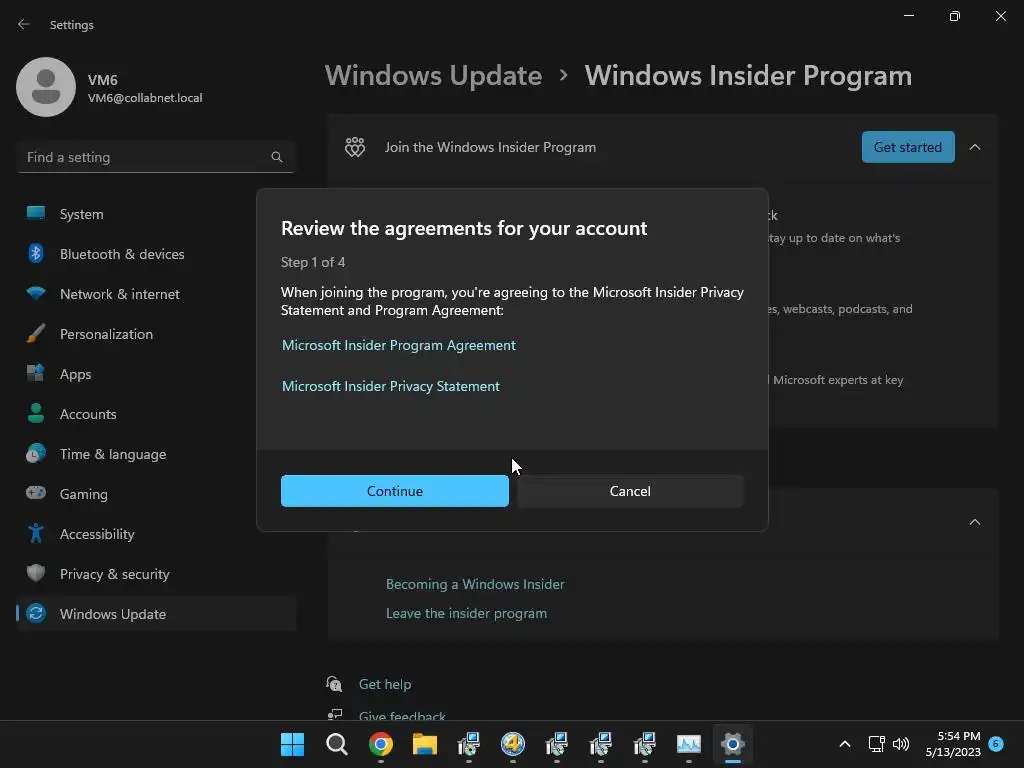Viewport: 1024px width, 768px height.
Task: Click the Bluetooth icon in sidebar
Action: (x=36, y=253)
